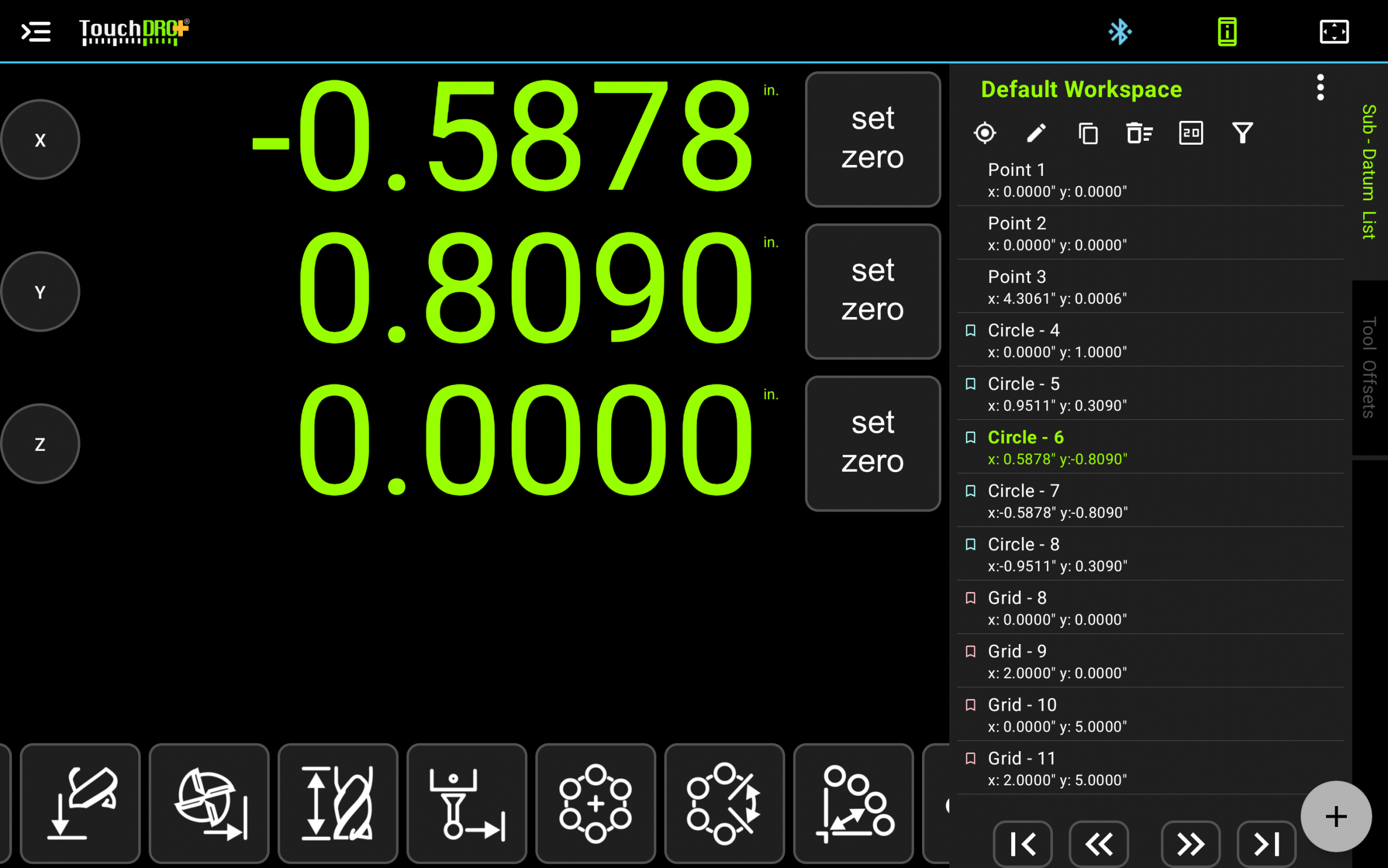This screenshot has width=1388, height=868.
Task: Open the linear hole pattern icon
Action: click(x=854, y=803)
